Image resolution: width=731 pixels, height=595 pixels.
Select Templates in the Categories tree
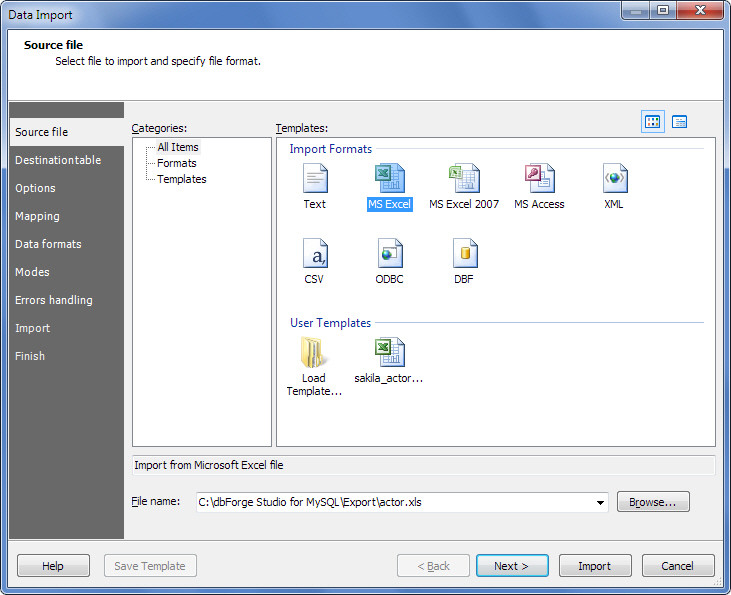coord(182,179)
